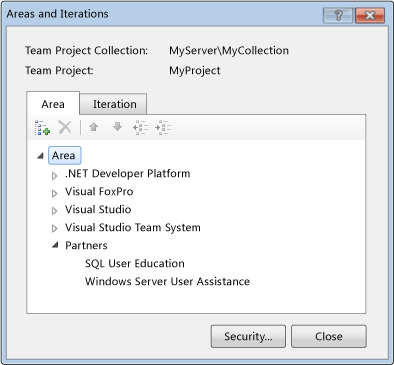Select the root Area tree item
Viewport: 394px width, 365px height.
click(64, 156)
